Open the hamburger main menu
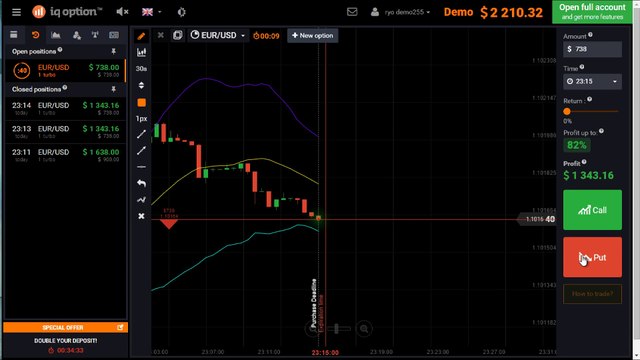Screen dimensions: 640x360 point(16,12)
